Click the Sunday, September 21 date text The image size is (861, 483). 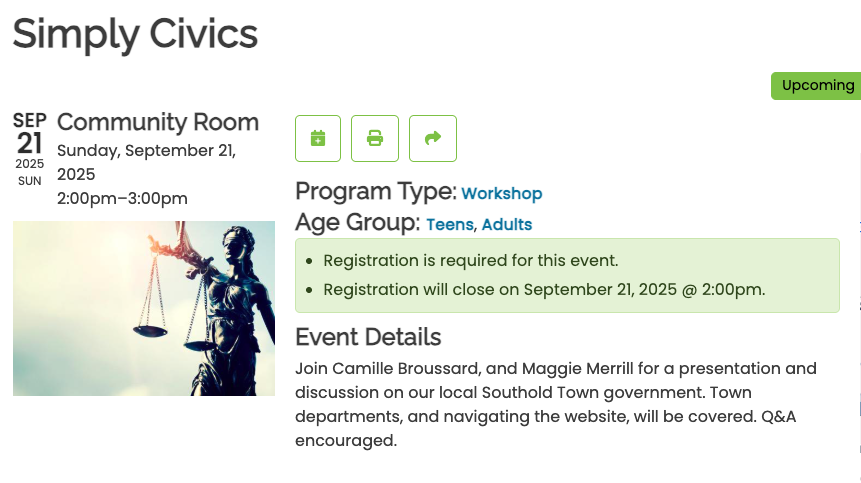(x=147, y=162)
